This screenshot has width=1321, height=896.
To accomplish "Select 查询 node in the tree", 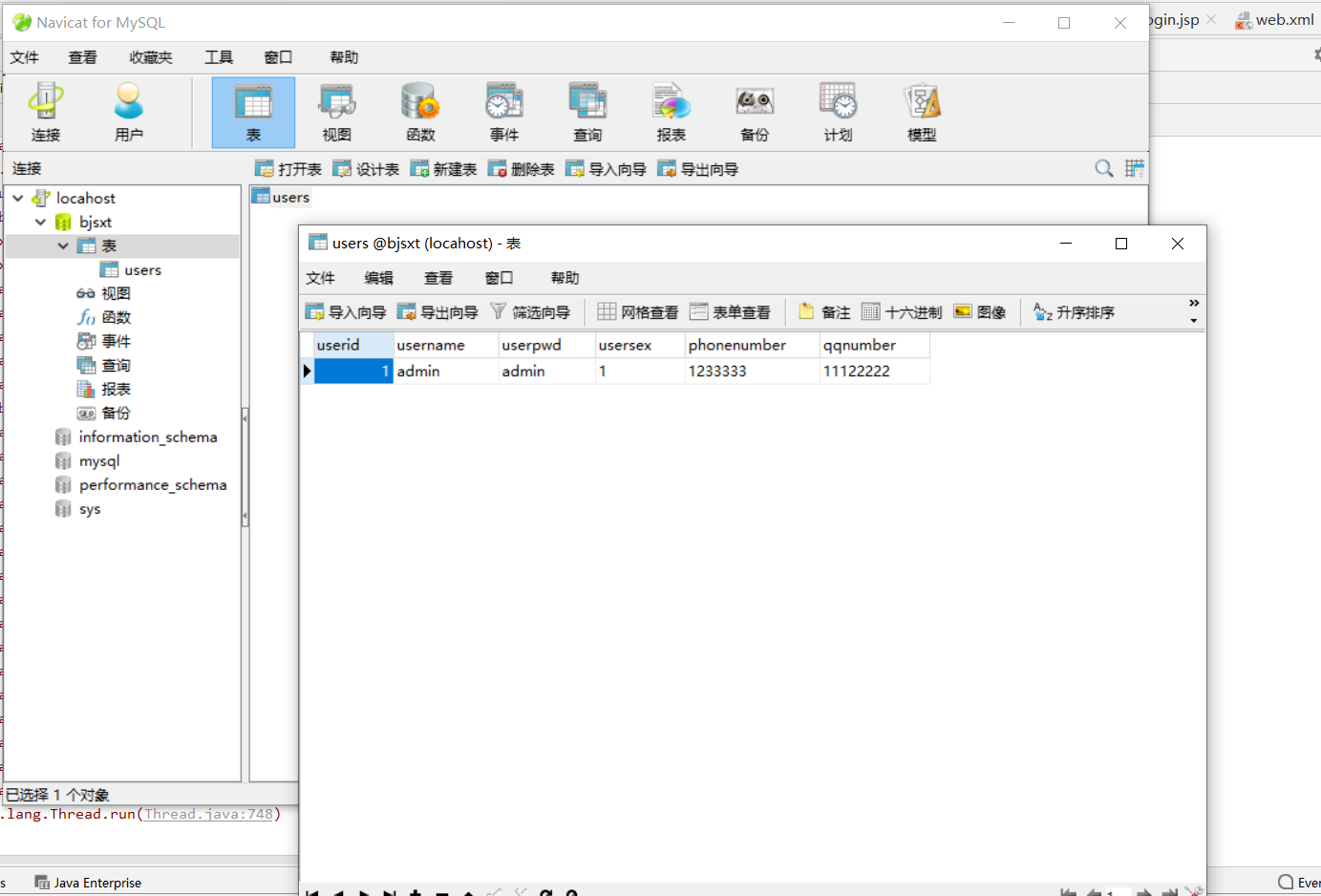I will 104,365.
